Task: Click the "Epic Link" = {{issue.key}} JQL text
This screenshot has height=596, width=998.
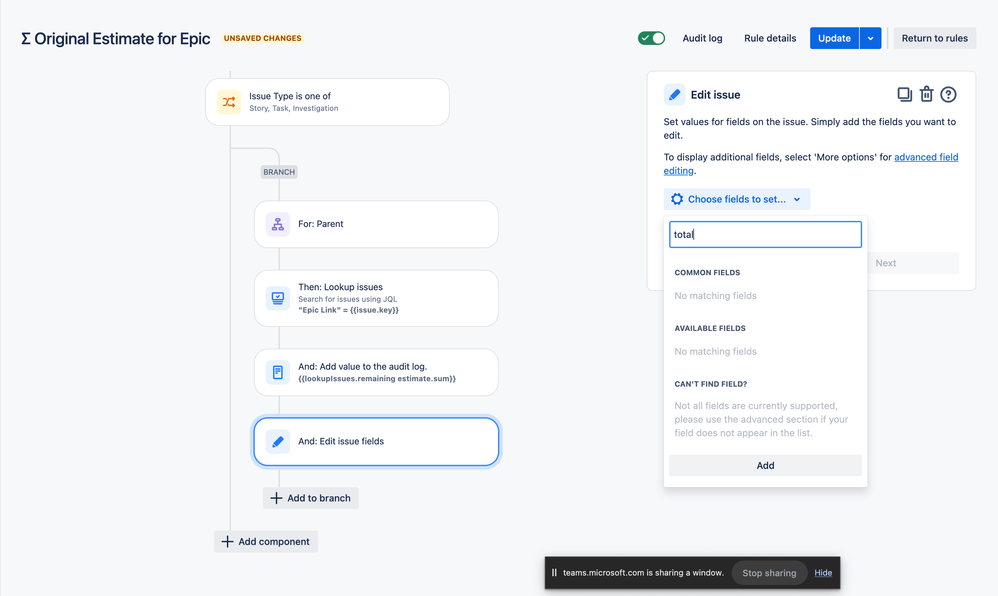Action: click(x=348, y=310)
